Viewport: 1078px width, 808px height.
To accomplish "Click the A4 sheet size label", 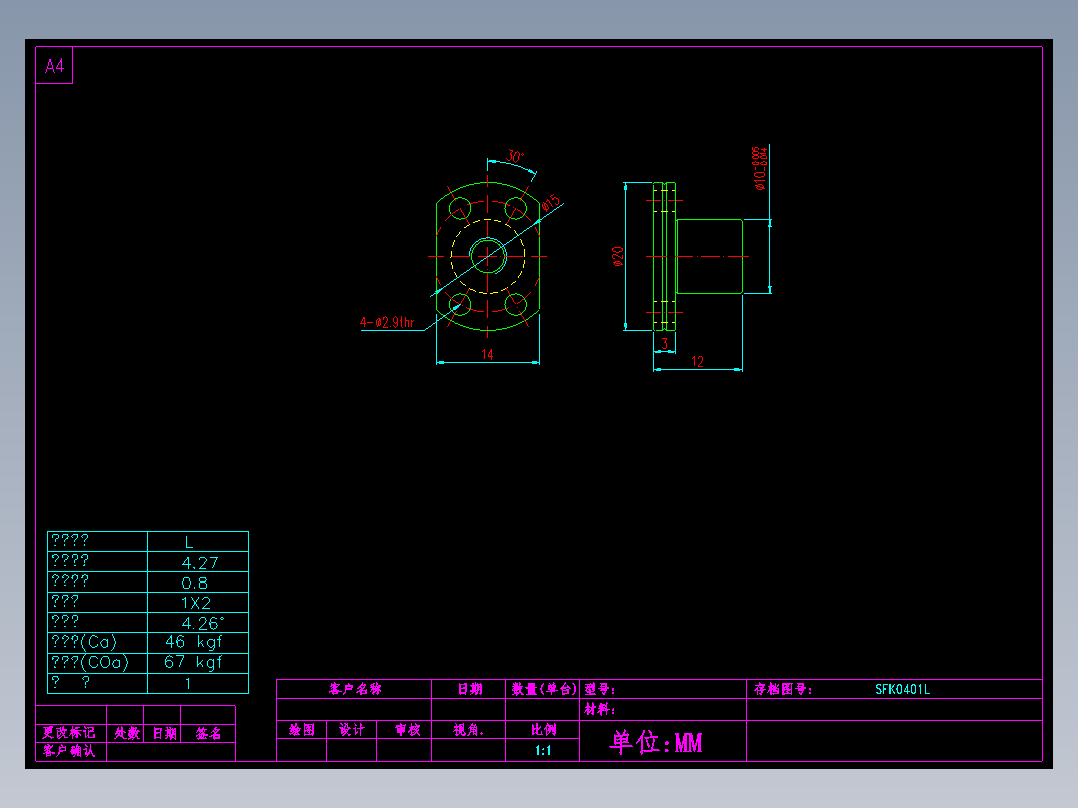I will click(x=54, y=66).
